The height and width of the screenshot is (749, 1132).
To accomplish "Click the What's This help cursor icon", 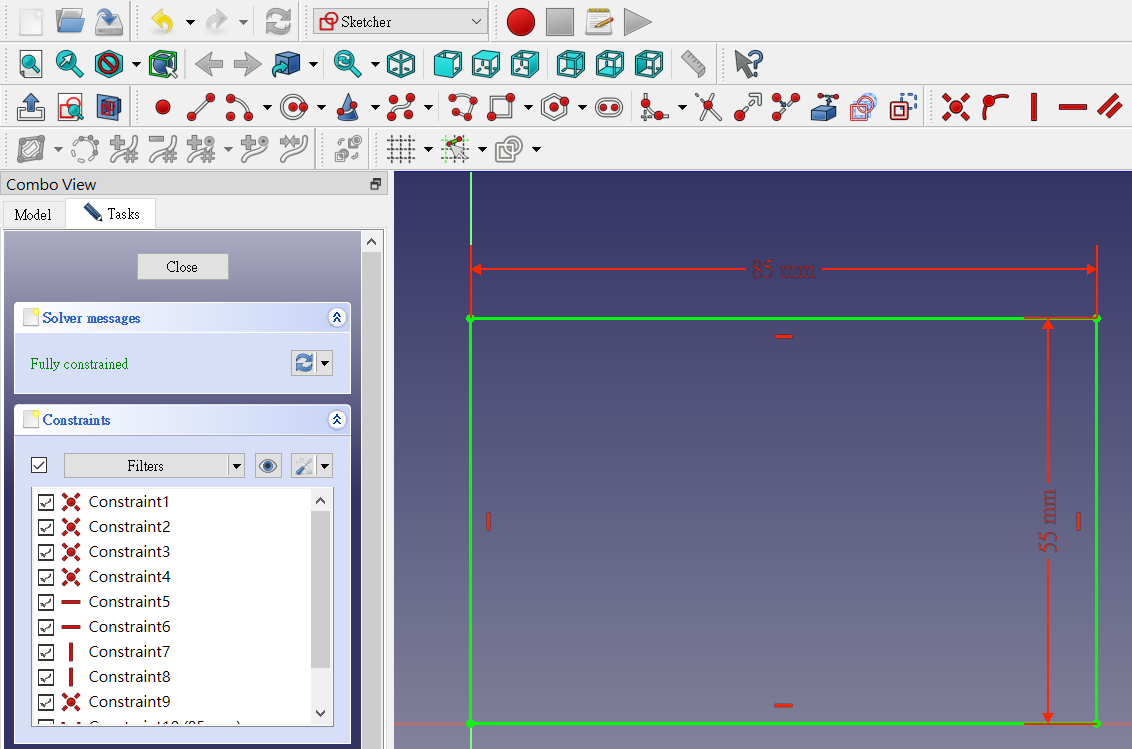I will coord(749,64).
